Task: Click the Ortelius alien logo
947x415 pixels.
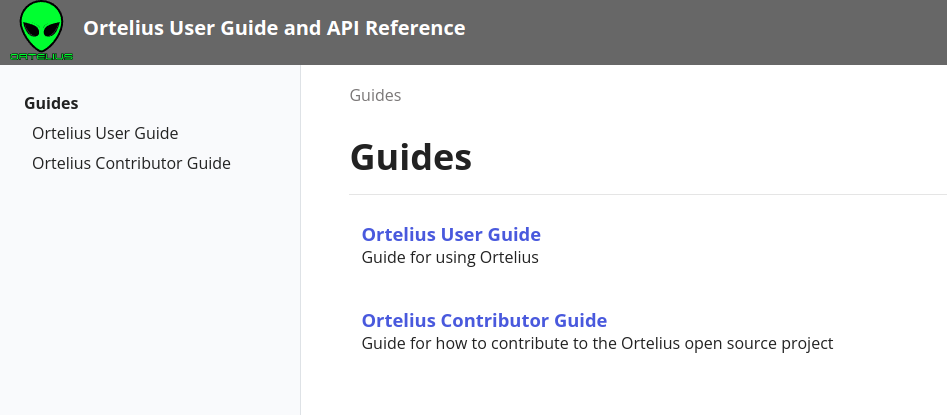Action: [41, 30]
